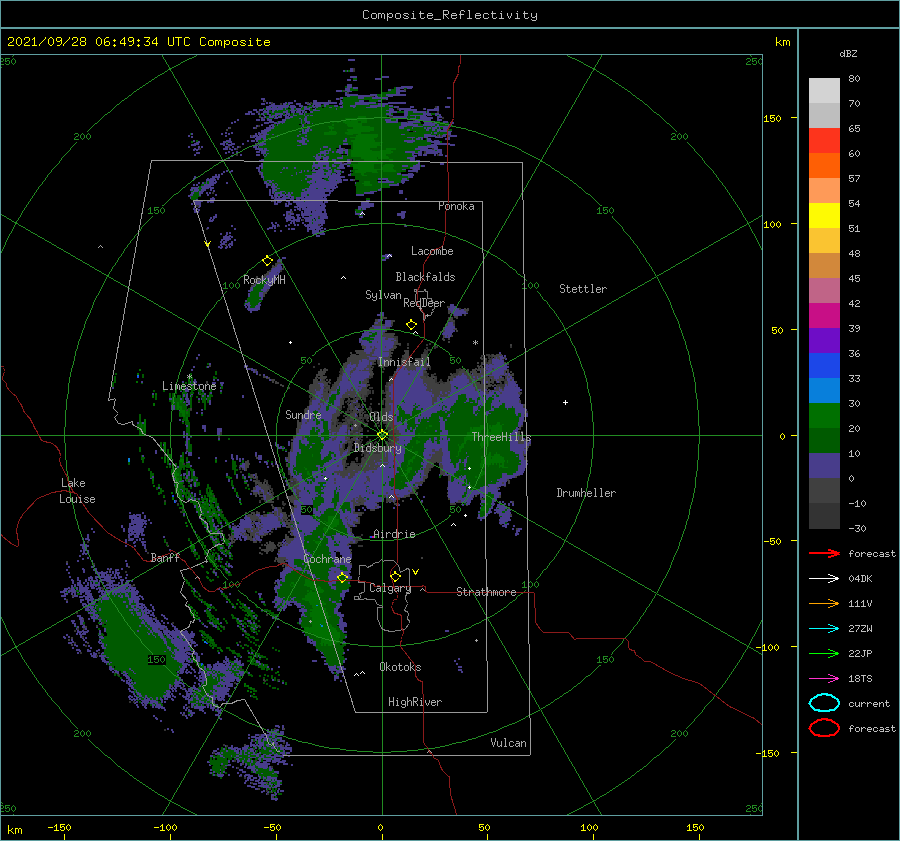
Task: Click the cyan 27ZW arrow icon
Action: (x=824, y=629)
